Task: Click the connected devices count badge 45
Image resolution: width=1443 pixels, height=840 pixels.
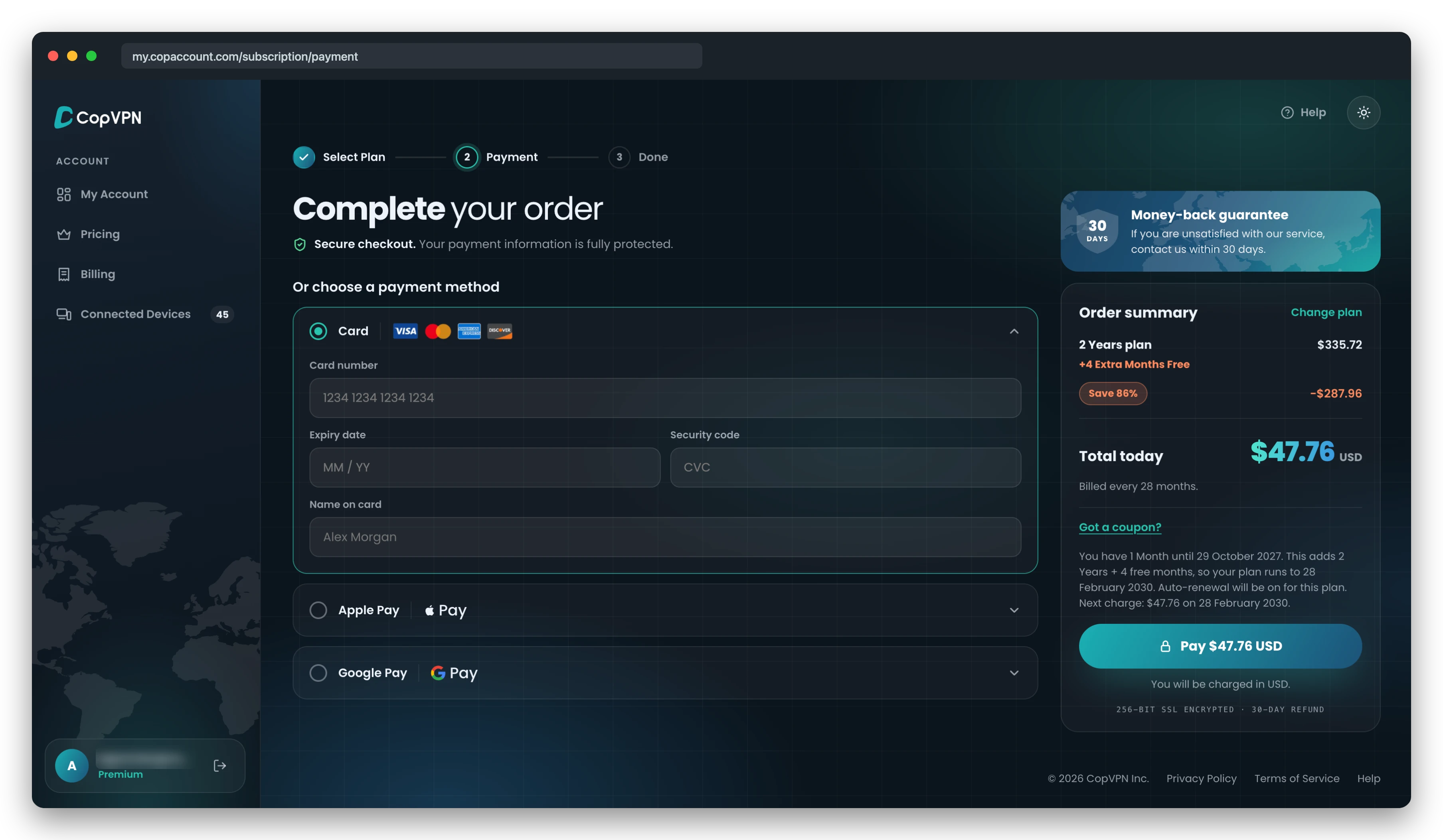Action: pos(222,314)
